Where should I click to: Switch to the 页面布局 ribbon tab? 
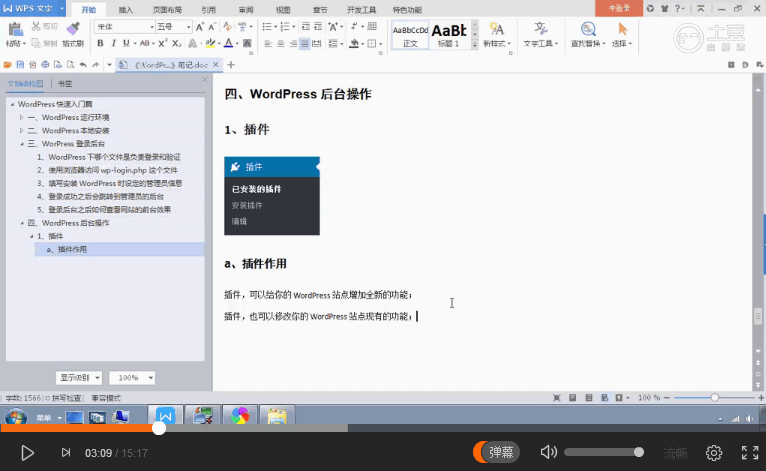pos(167,10)
